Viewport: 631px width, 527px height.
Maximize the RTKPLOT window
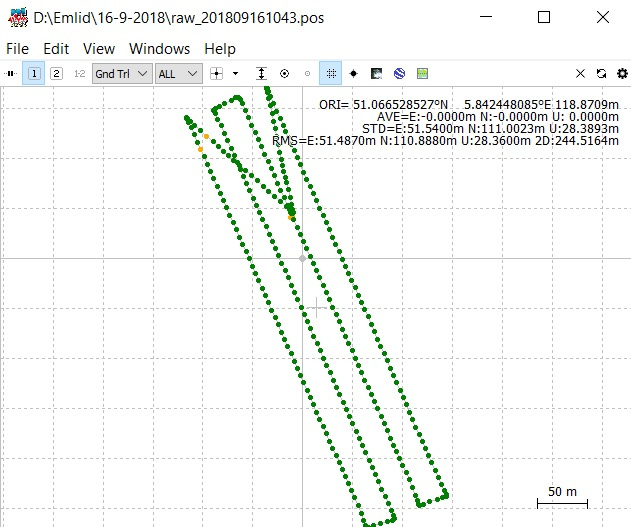(544, 17)
